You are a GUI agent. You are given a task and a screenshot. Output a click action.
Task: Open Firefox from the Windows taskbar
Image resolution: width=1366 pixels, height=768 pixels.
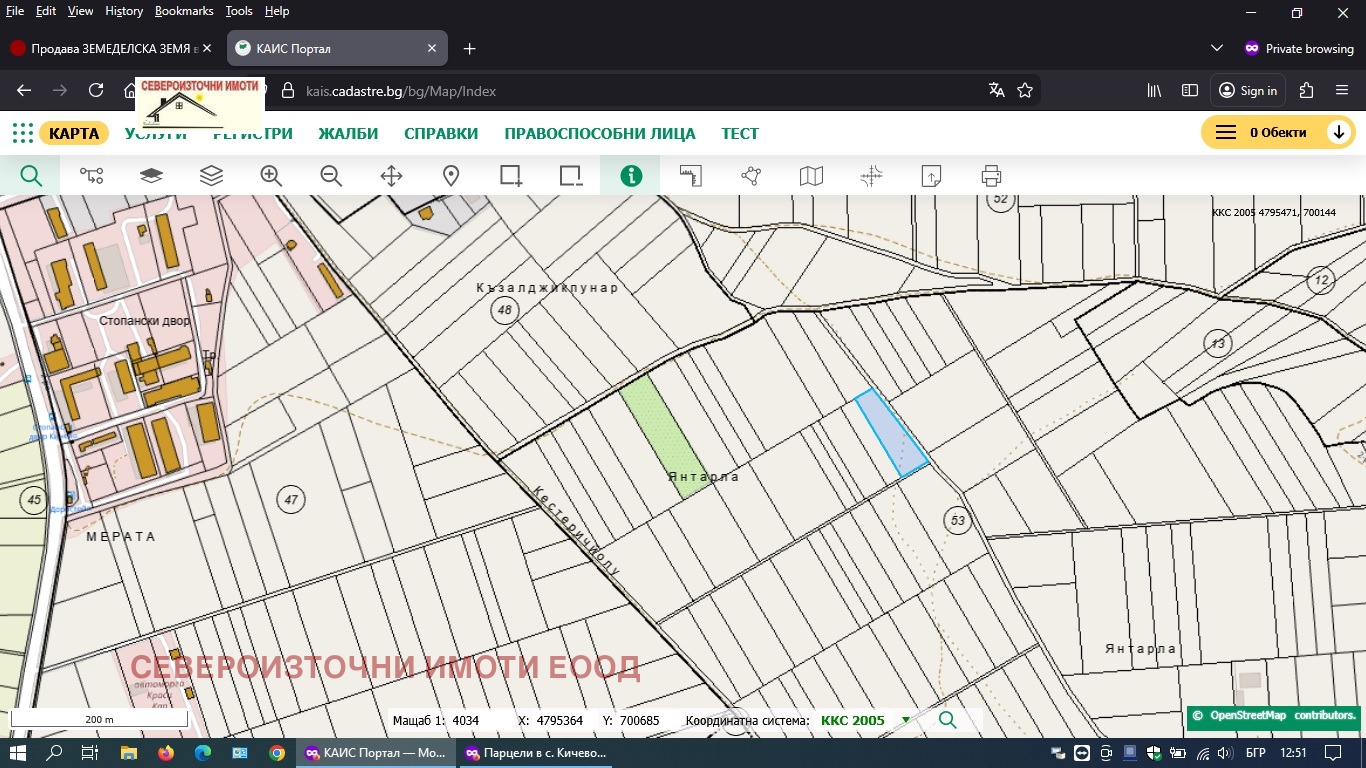[x=165, y=753]
